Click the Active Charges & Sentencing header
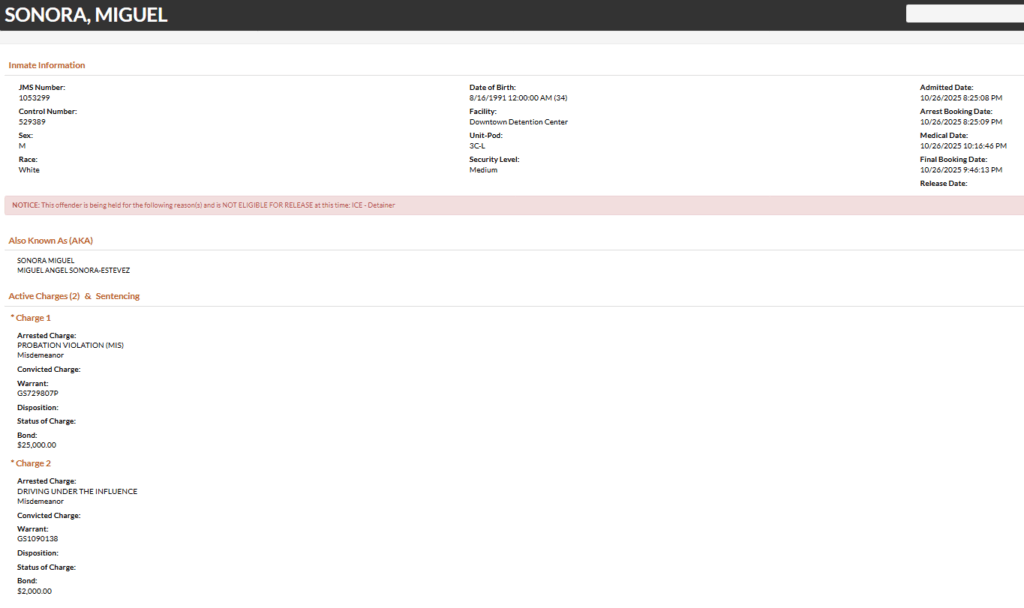 [74, 296]
